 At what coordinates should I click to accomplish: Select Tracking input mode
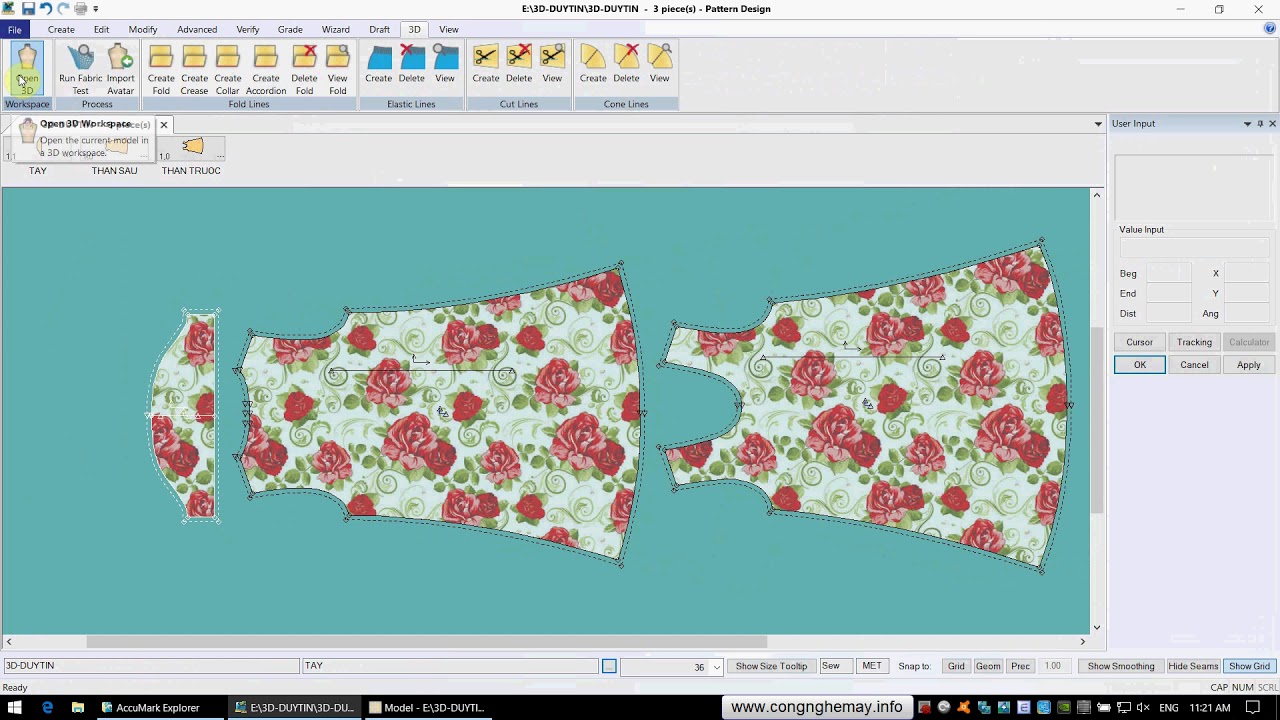coord(1194,342)
